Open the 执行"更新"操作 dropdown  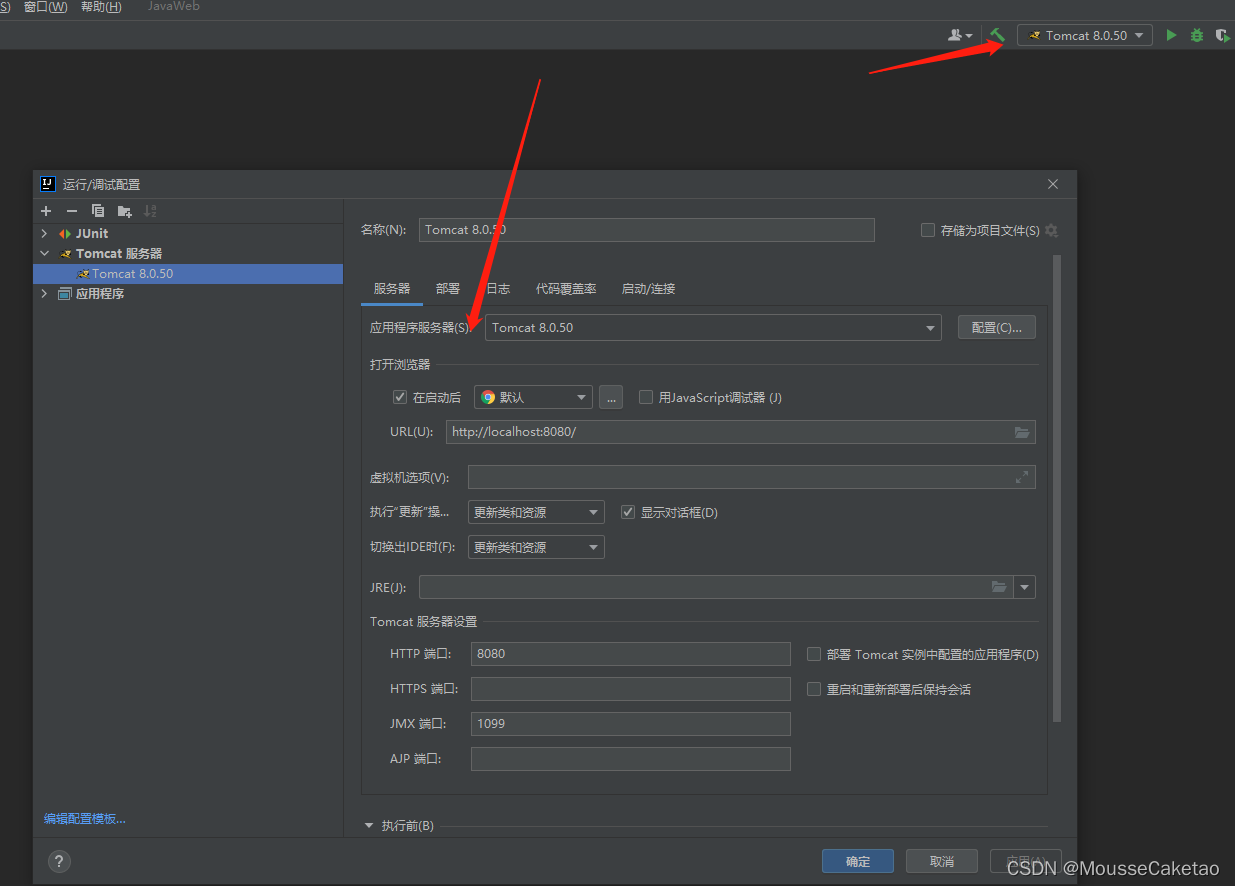(536, 512)
